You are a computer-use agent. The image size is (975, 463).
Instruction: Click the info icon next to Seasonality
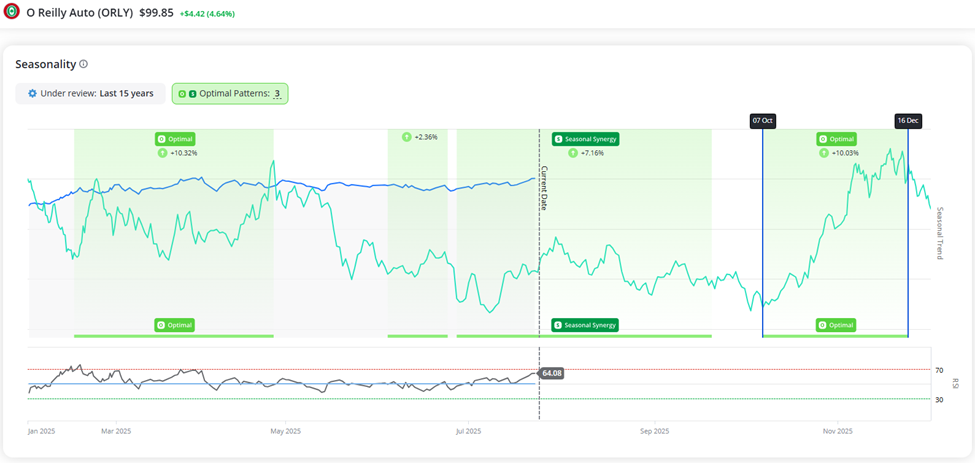click(84, 64)
